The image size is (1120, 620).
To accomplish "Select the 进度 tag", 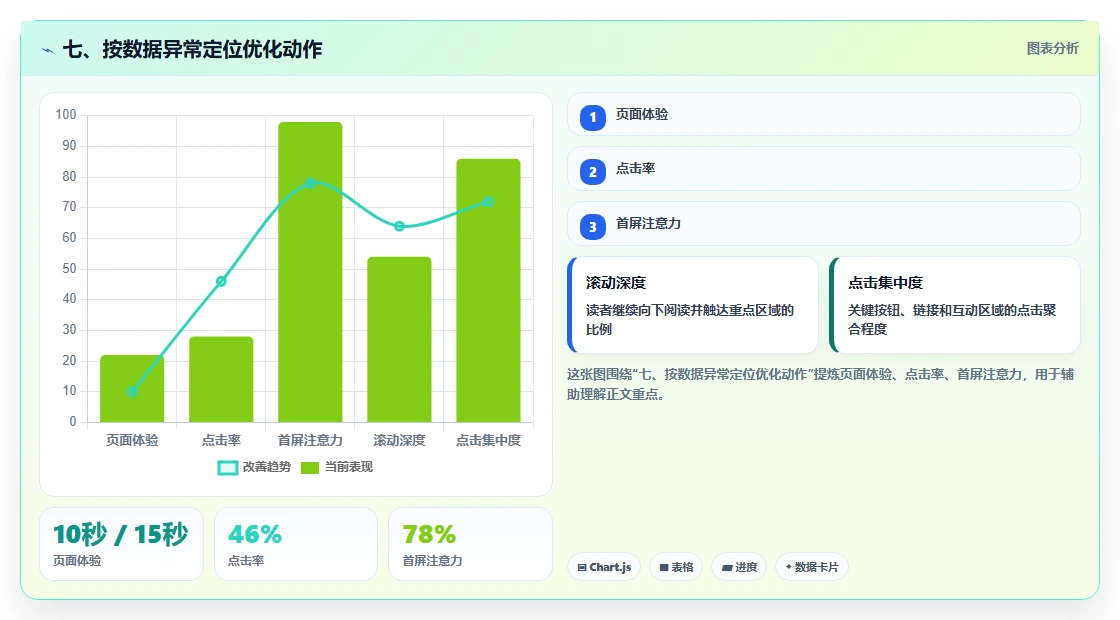I will click(739, 567).
